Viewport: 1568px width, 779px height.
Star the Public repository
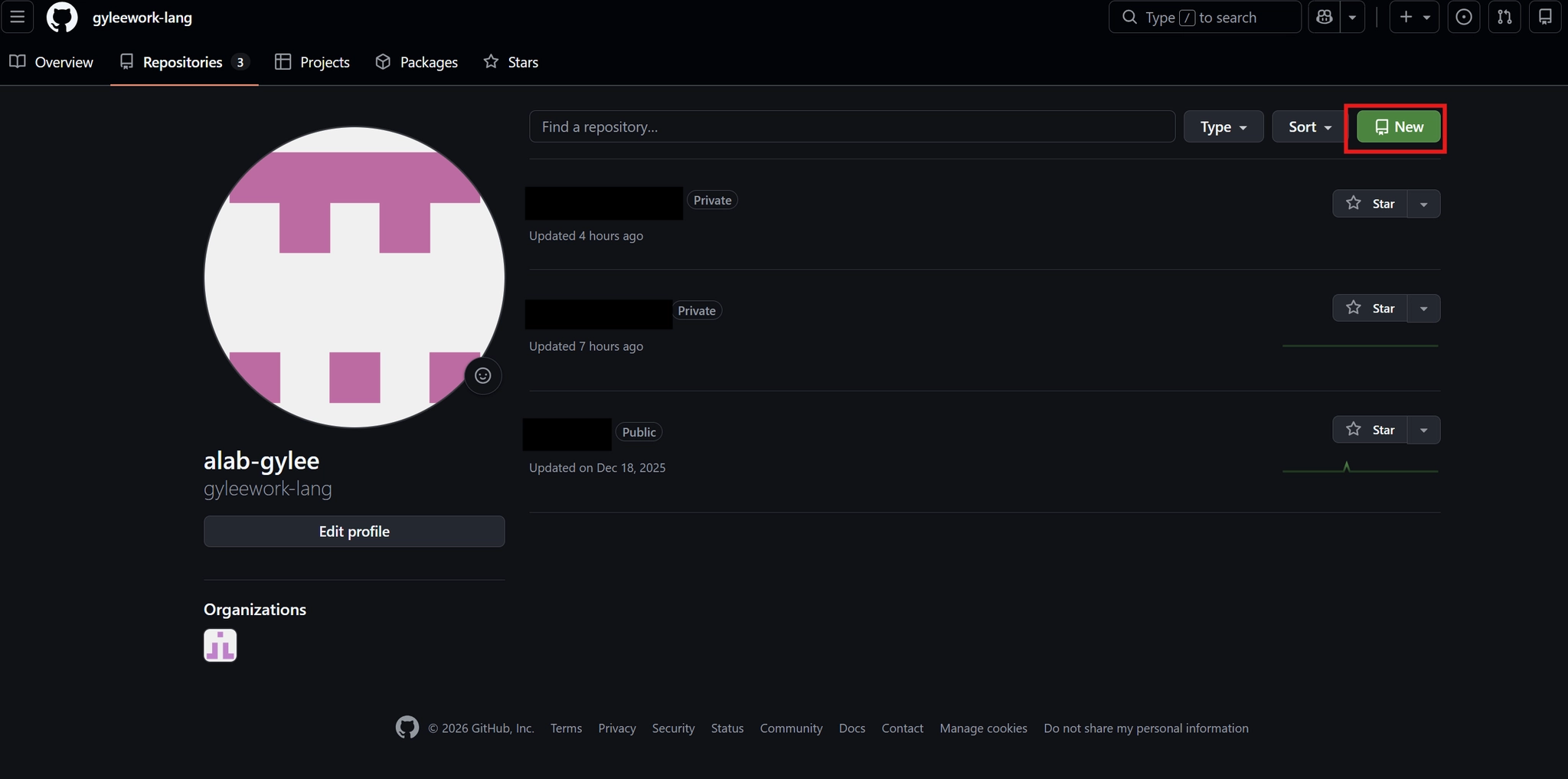1370,430
